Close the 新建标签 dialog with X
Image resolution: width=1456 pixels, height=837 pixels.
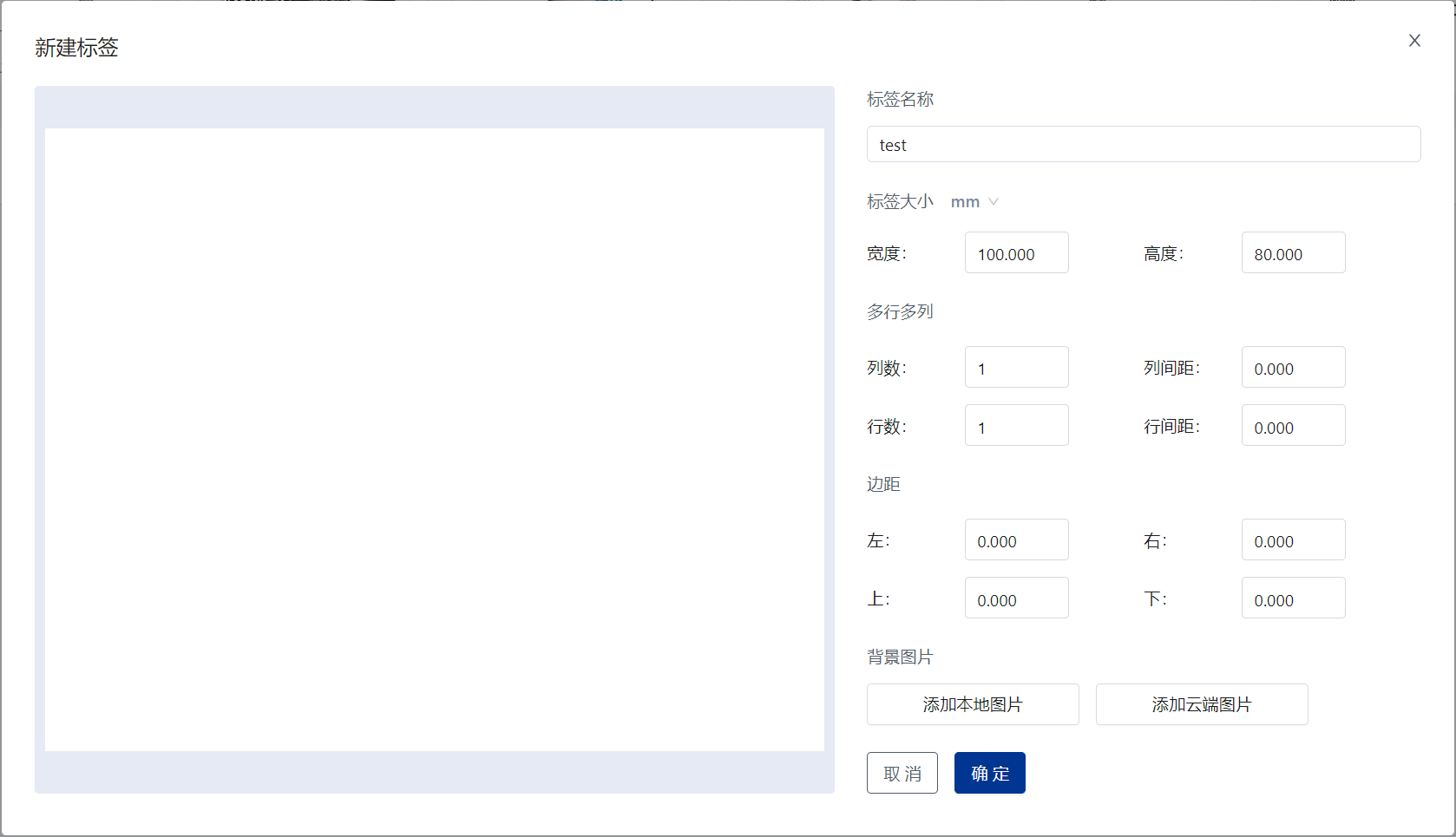click(1414, 41)
